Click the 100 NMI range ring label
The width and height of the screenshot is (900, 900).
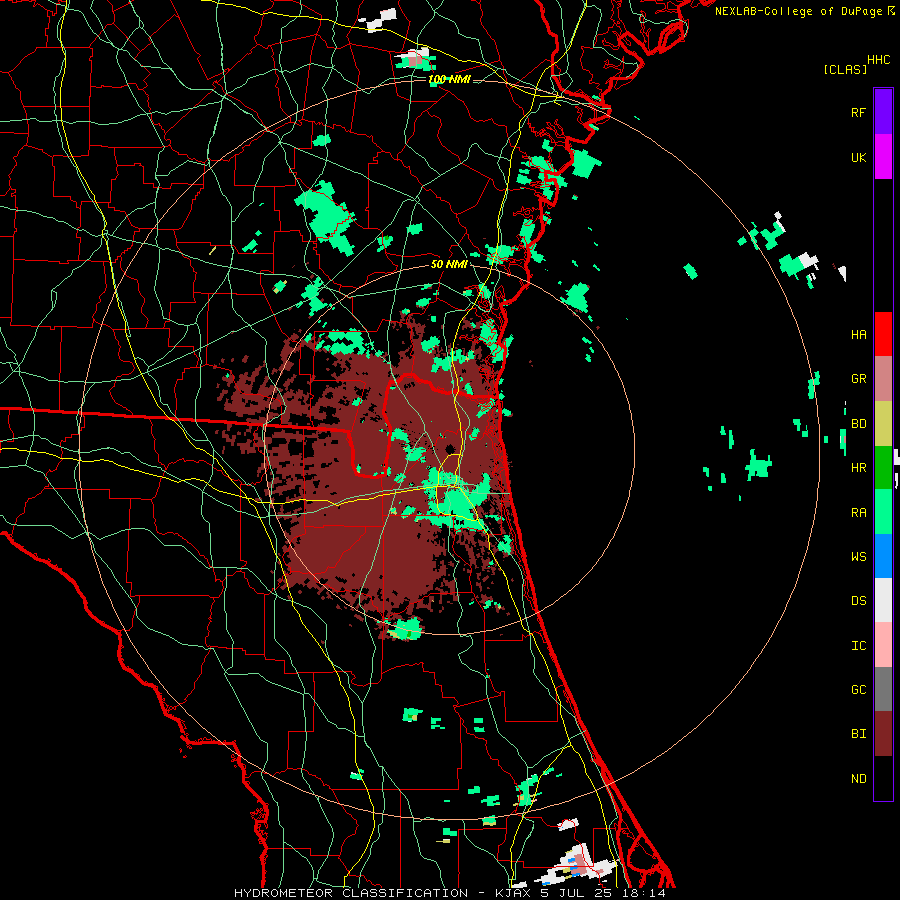coord(449,79)
